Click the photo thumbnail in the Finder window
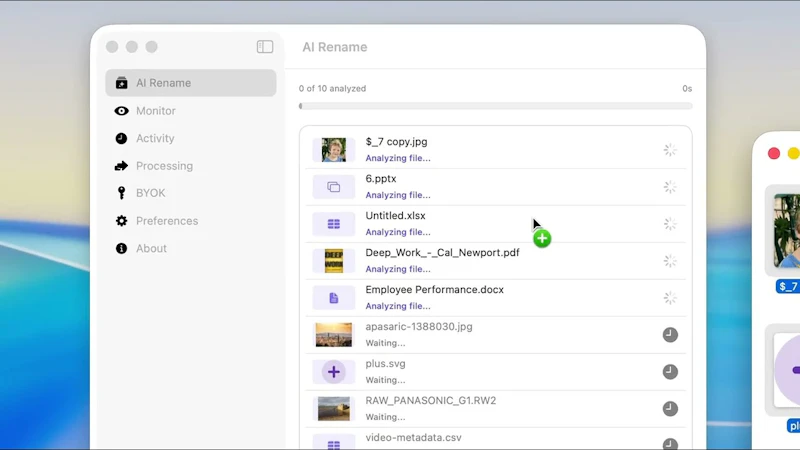The height and width of the screenshot is (450, 800). tap(787, 231)
